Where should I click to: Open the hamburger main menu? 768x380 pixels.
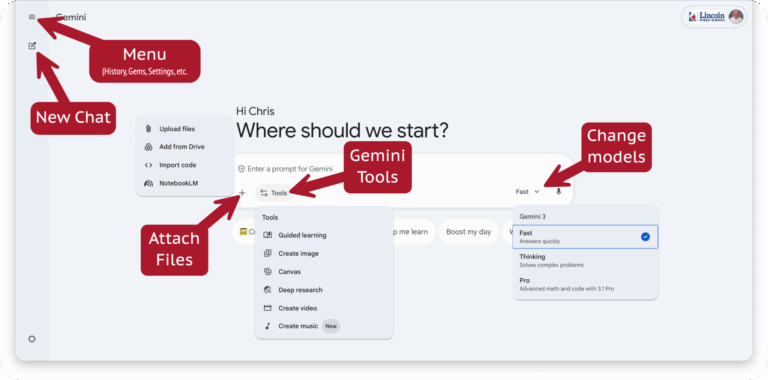pyautogui.click(x=32, y=17)
